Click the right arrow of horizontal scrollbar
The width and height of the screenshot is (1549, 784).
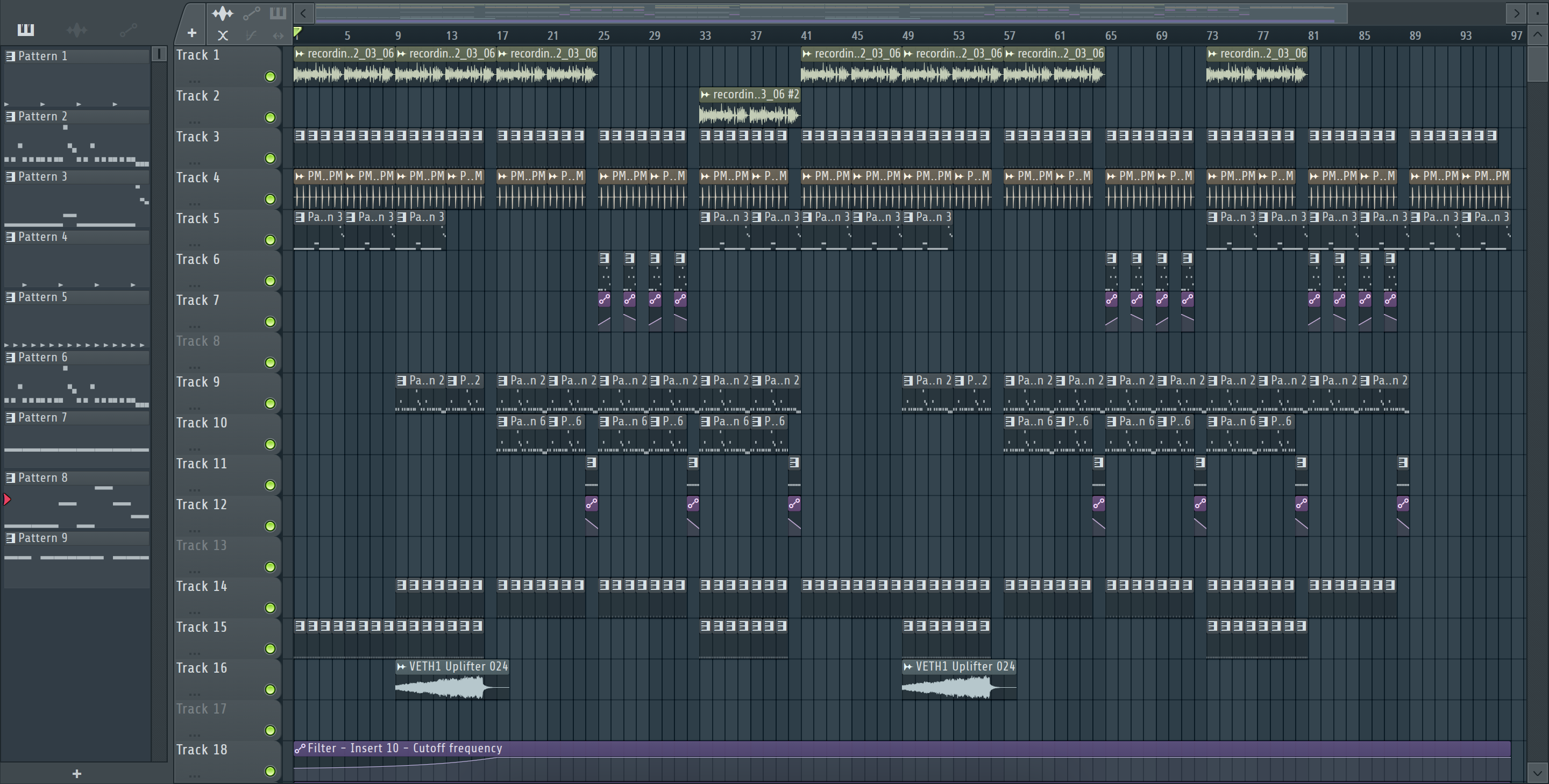[x=1516, y=12]
